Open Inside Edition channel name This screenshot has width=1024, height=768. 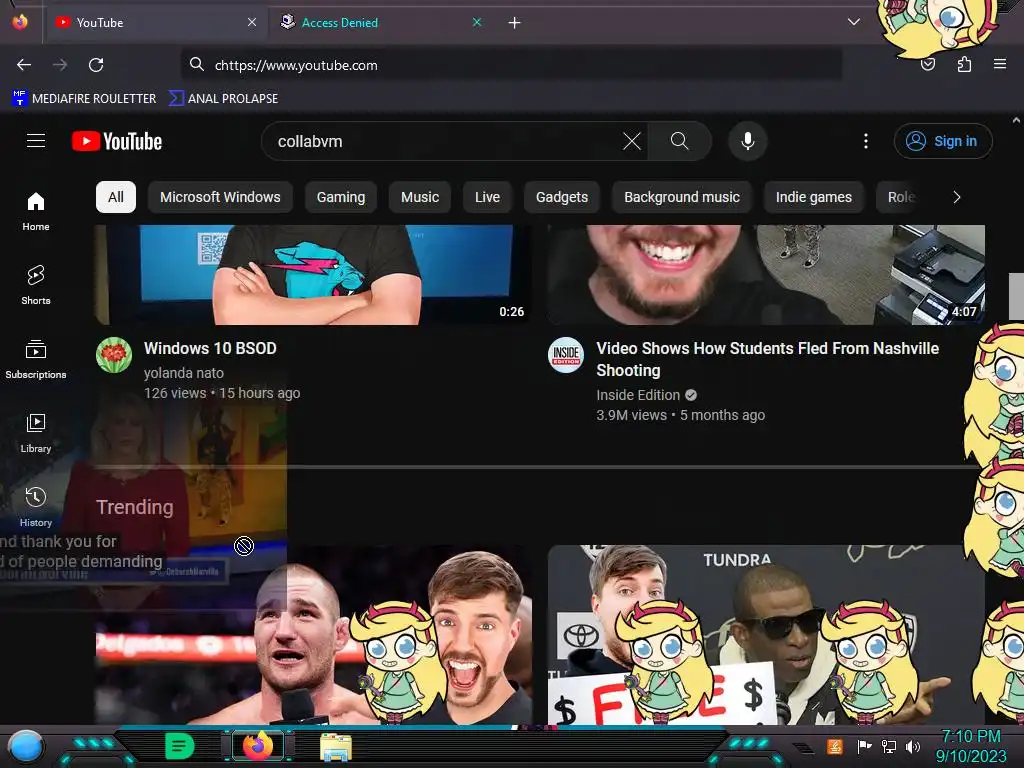tap(638, 395)
